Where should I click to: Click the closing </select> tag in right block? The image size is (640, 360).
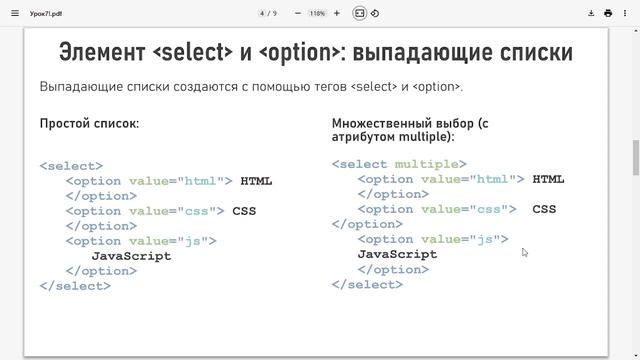pyautogui.click(x=367, y=284)
